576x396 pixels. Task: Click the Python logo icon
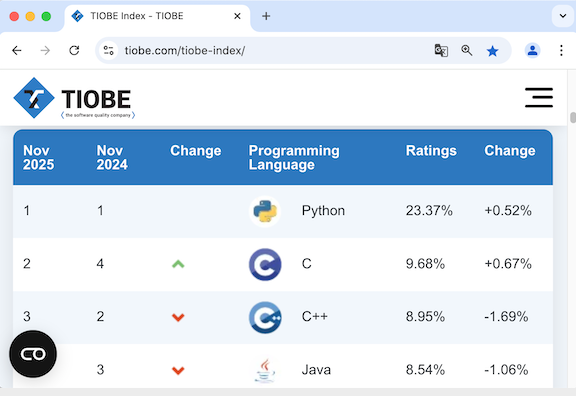tap(265, 211)
